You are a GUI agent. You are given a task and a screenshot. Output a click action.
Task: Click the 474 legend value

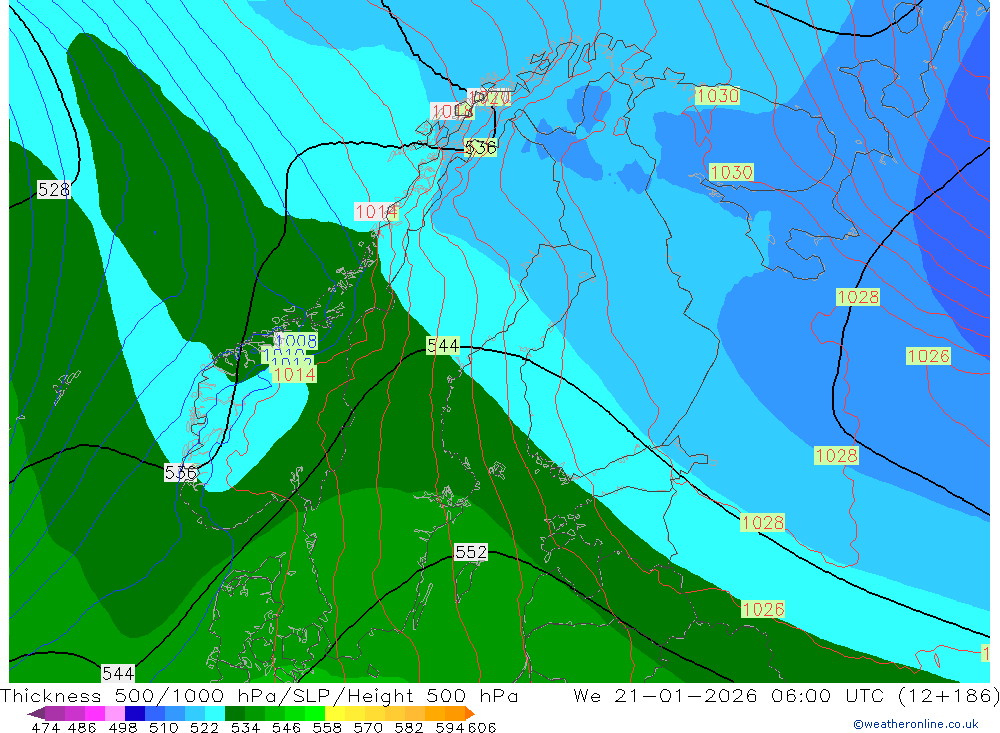click(x=45, y=727)
